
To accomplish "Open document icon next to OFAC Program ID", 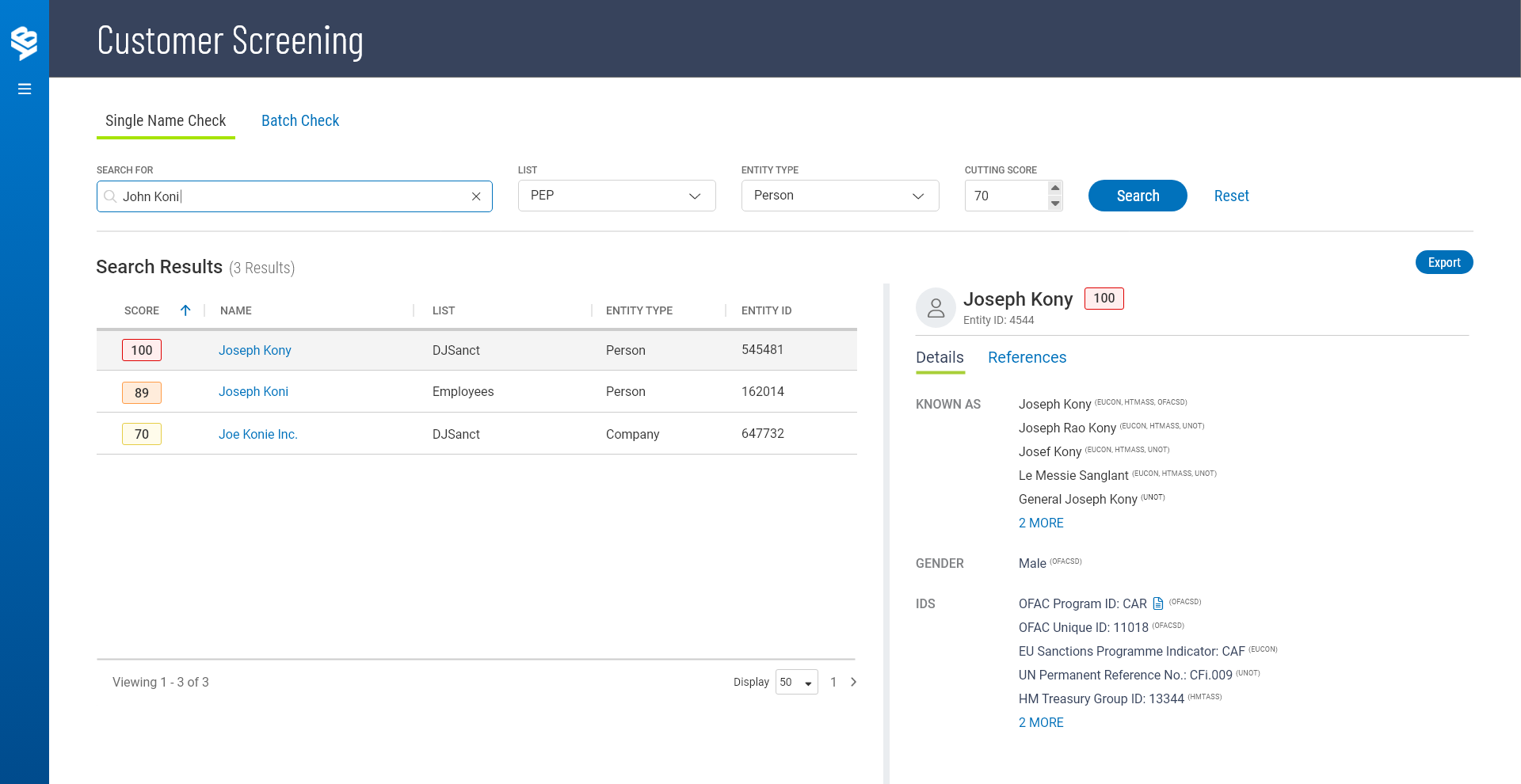I will (x=1158, y=603).
